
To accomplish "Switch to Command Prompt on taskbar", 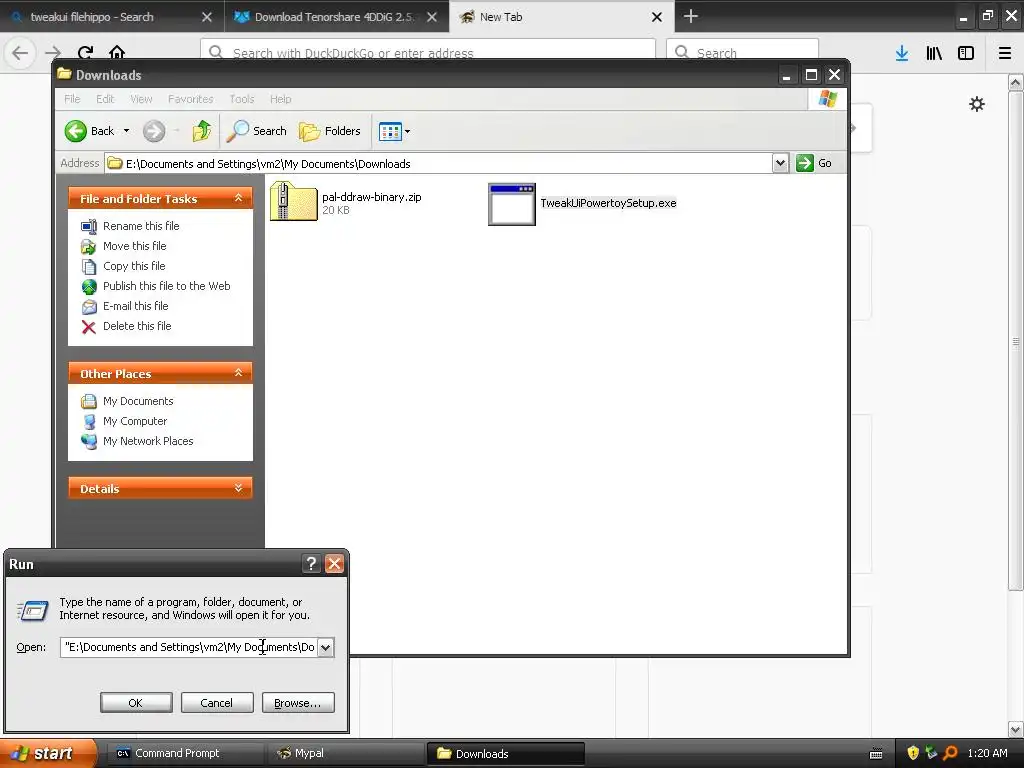I will point(184,754).
